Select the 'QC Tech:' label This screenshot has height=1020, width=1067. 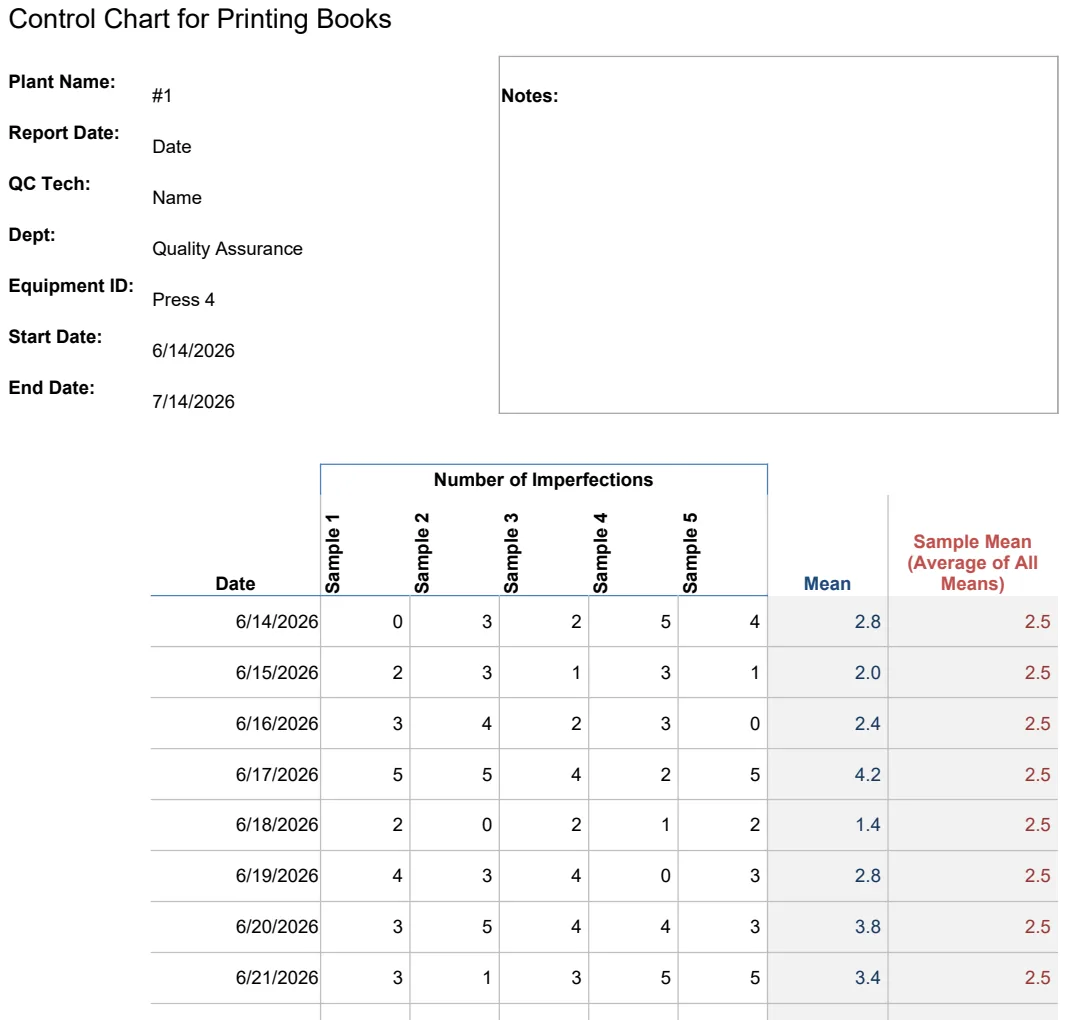tap(49, 184)
